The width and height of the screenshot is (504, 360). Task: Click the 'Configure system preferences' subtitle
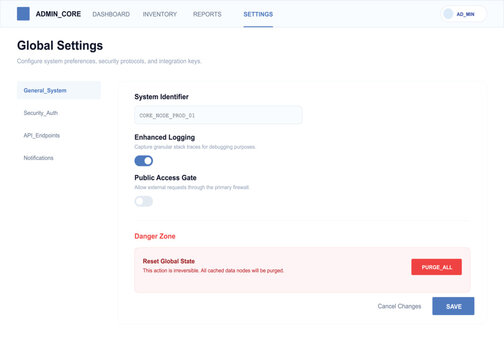tap(109, 61)
